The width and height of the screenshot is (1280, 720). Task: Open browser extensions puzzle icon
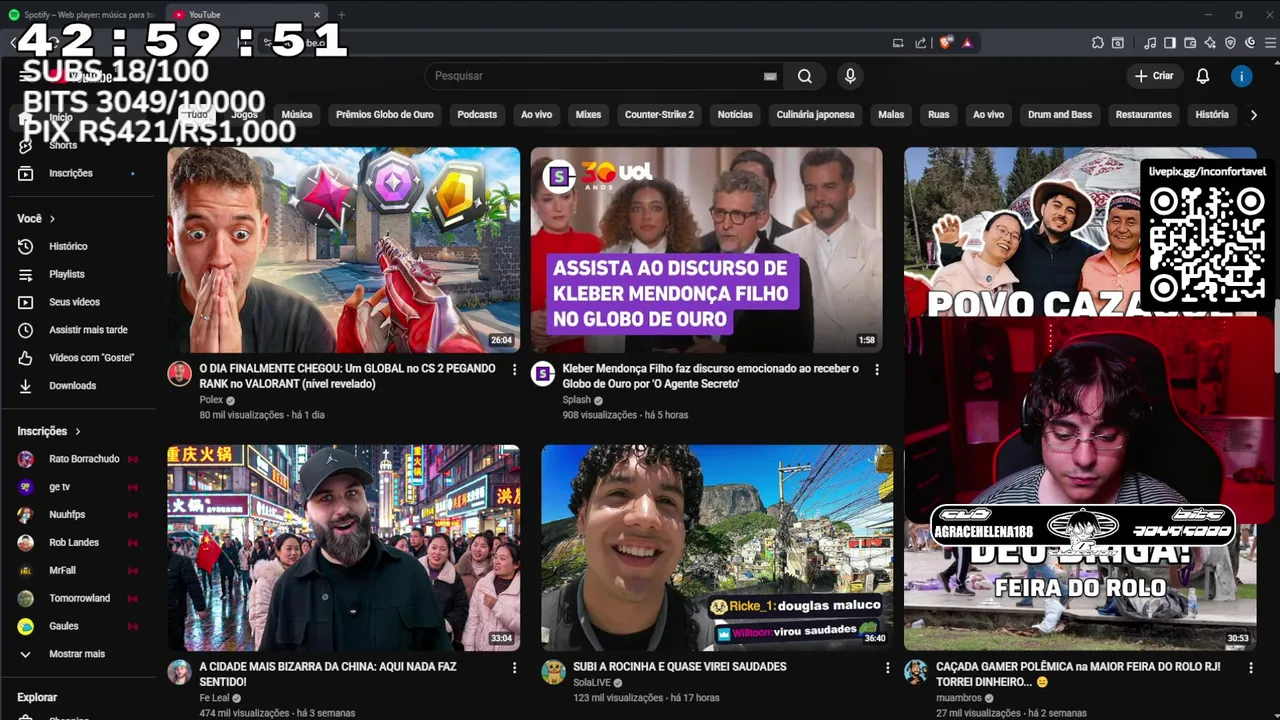point(1098,43)
